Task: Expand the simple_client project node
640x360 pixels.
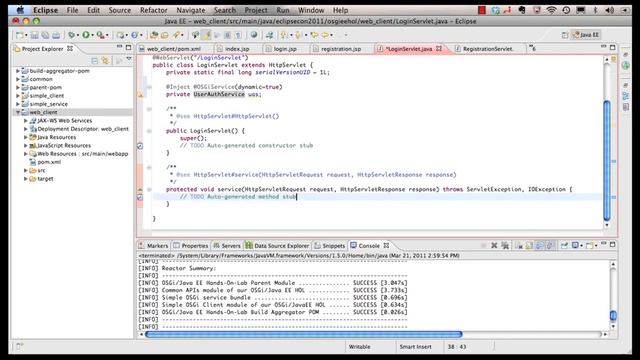Action: click(18, 96)
